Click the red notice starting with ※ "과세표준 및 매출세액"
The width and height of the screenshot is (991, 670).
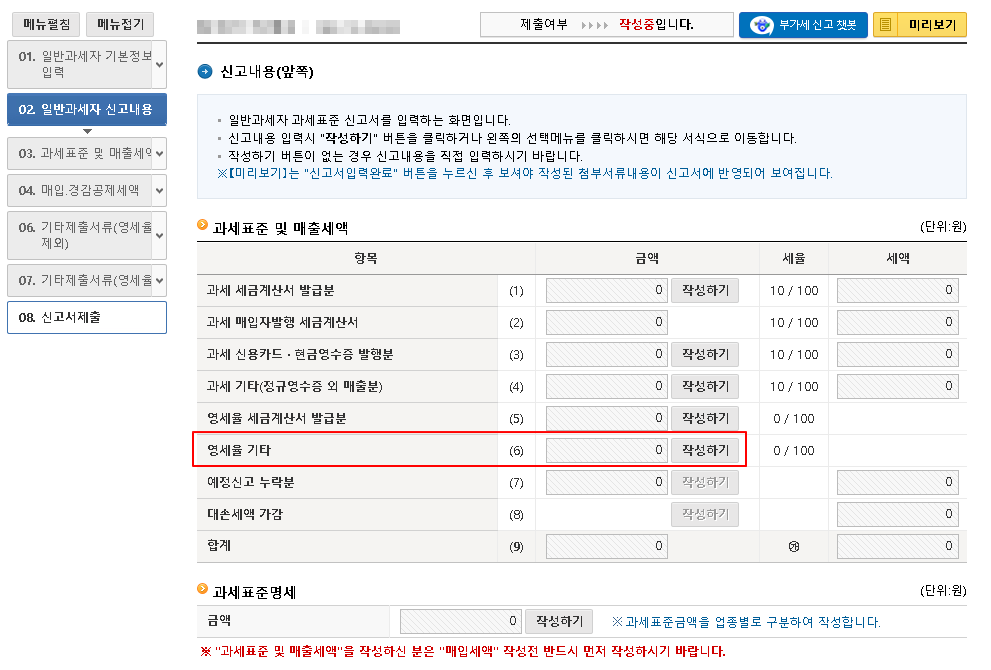pos(463,651)
